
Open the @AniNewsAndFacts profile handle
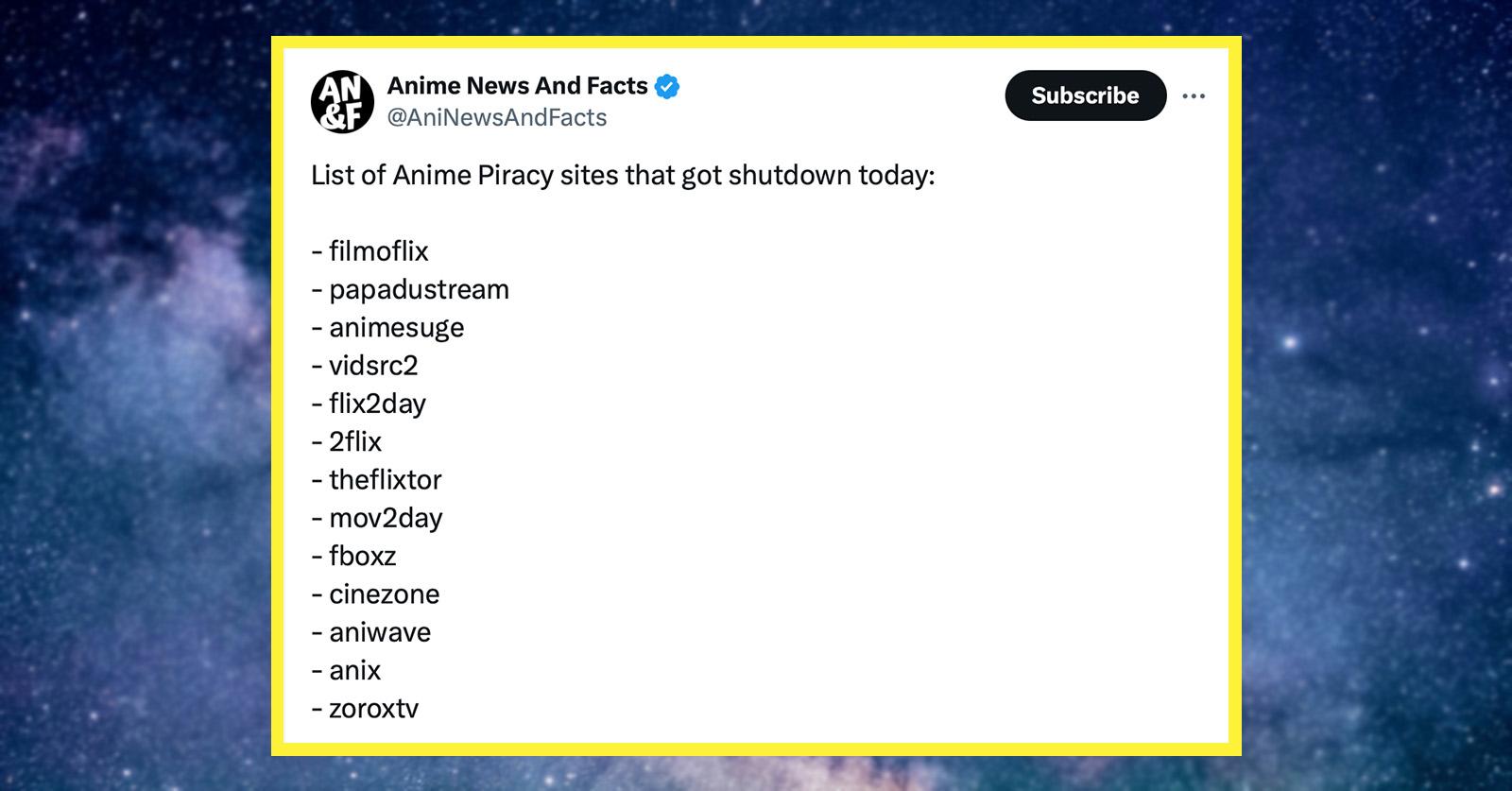coord(498,117)
